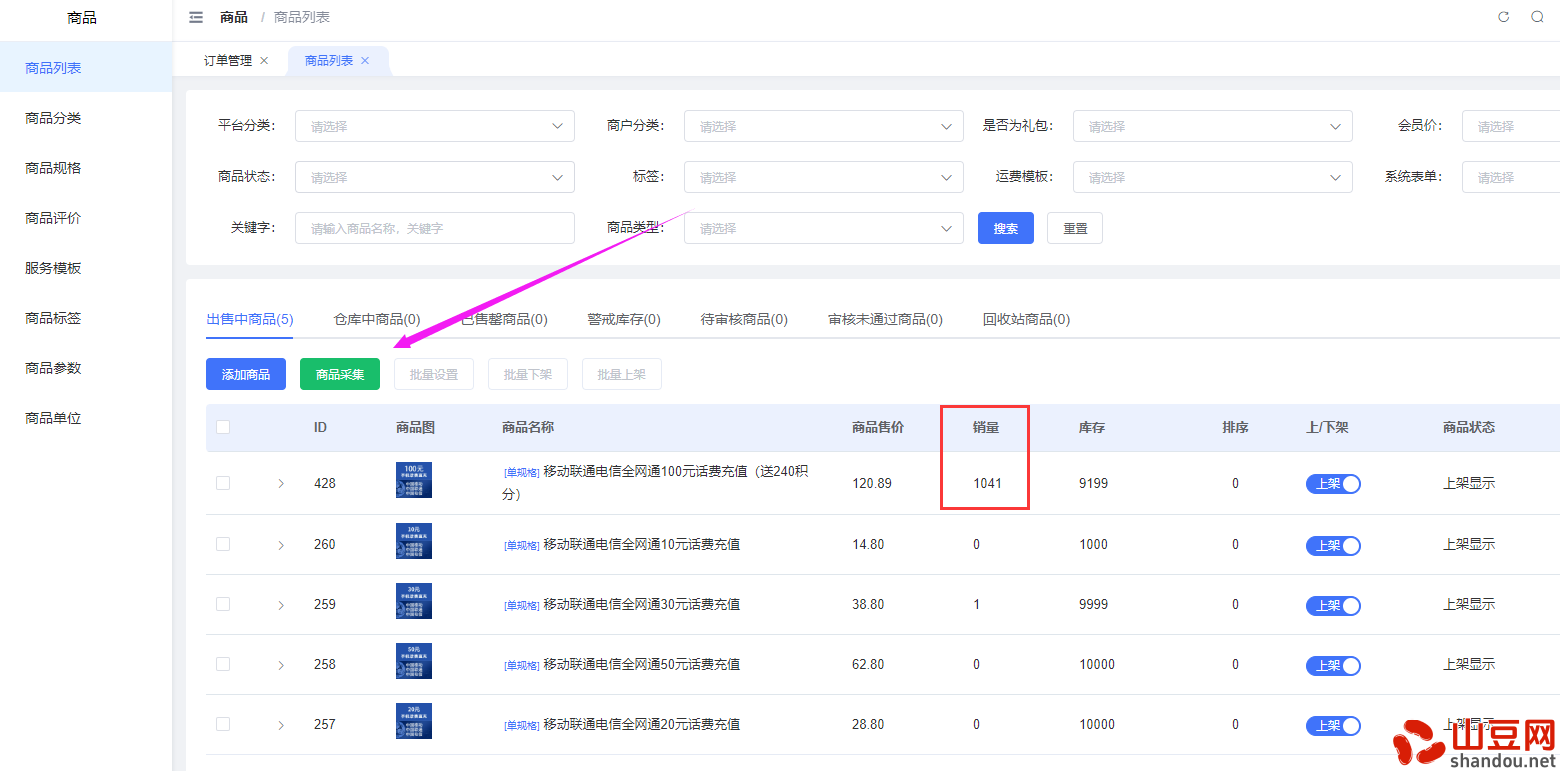
Task: Open thumbnail of product ID 259
Action: point(414,602)
